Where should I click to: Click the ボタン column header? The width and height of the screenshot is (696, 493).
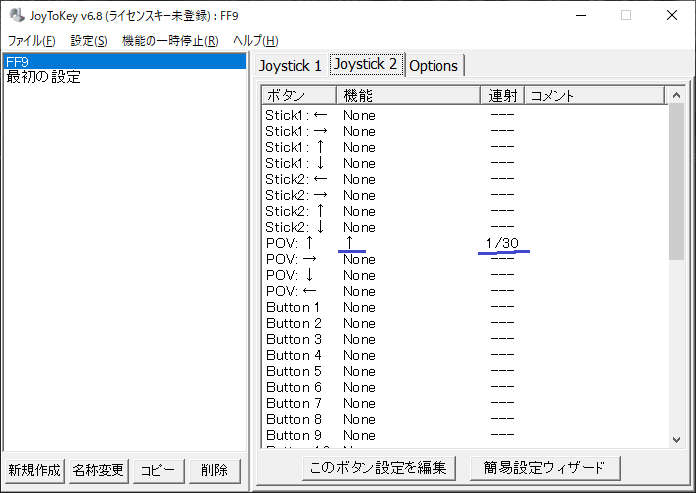300,95
